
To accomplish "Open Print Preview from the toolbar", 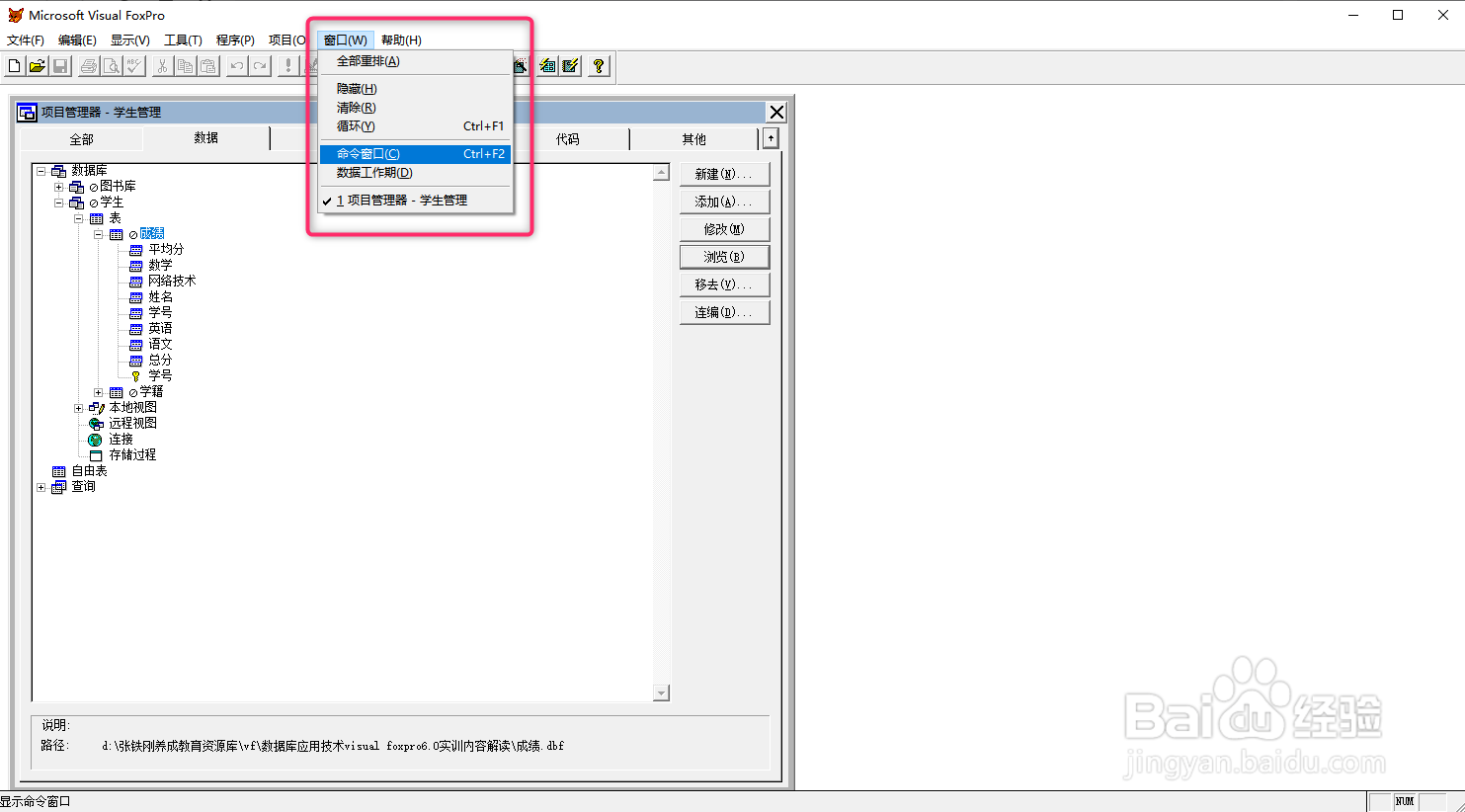I will tap(112, 66).
